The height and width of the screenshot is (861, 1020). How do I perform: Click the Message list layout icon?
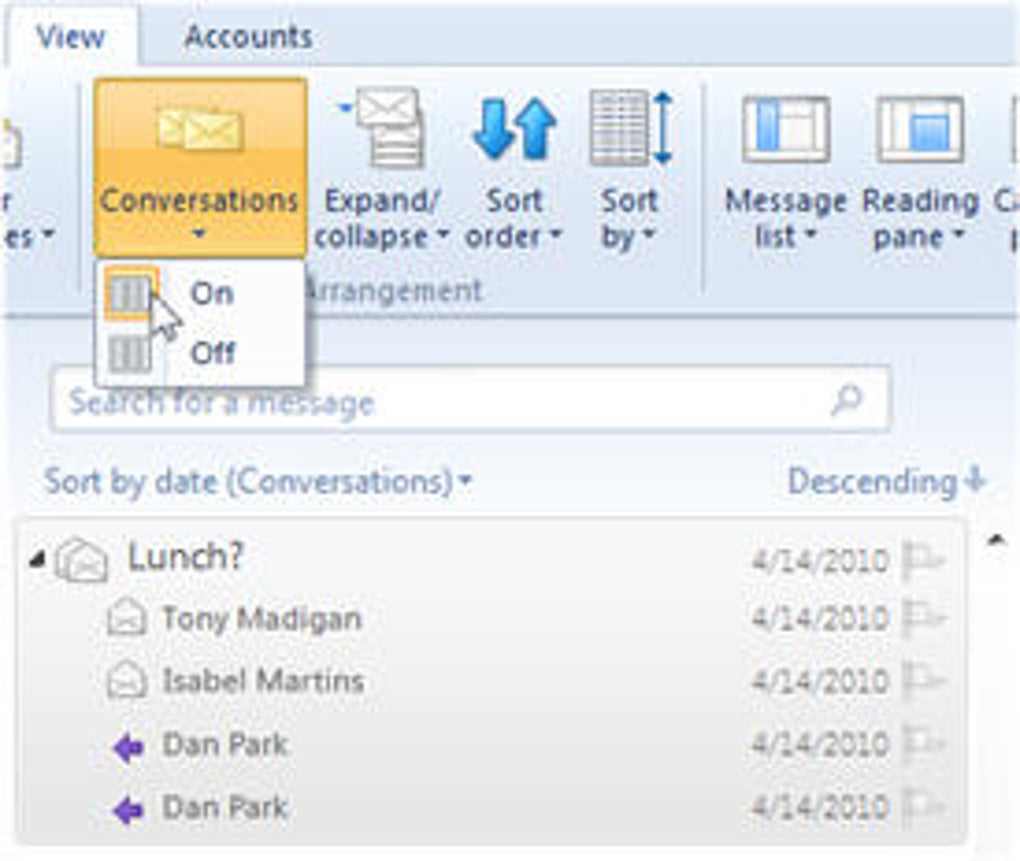point(785,129)
